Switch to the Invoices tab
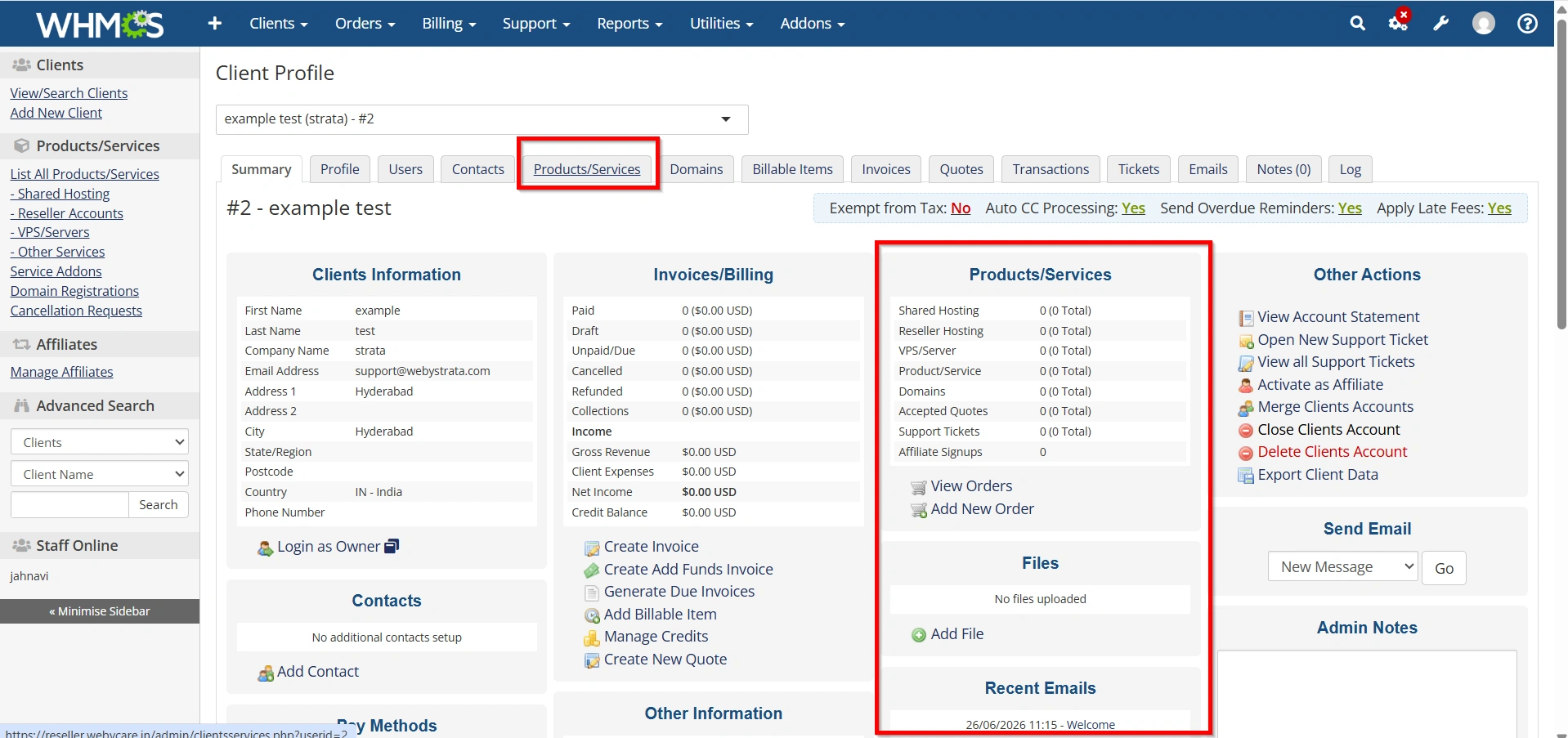Screen dimensions: 1568x738 [886, 169]
